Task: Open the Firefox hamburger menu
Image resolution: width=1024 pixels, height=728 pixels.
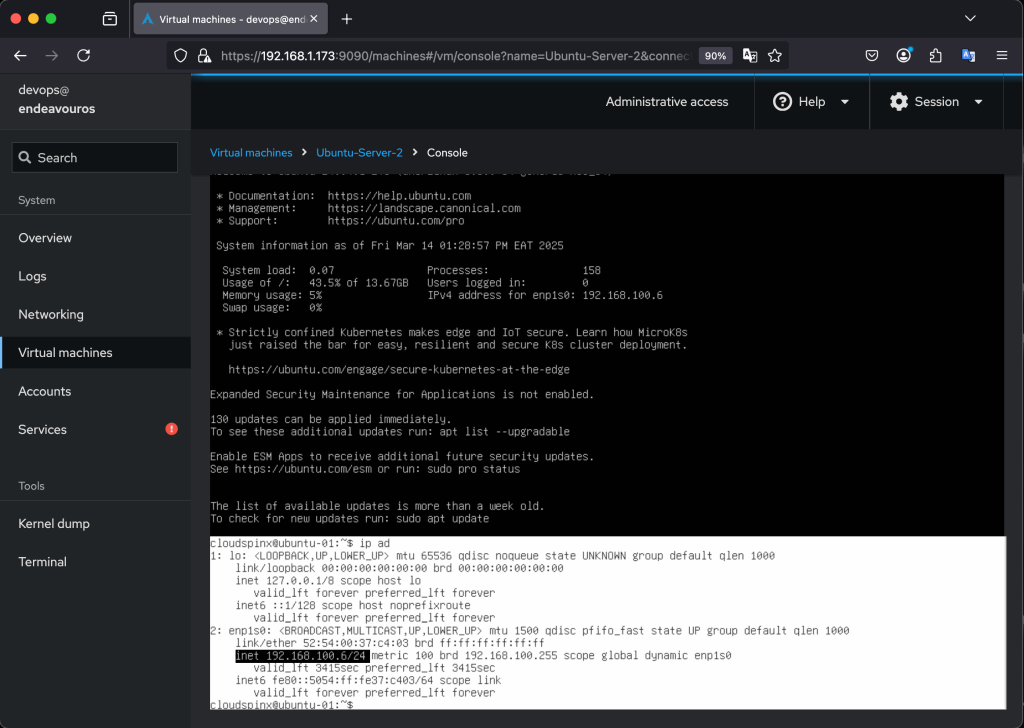Action: click(x=1001, y=56)
